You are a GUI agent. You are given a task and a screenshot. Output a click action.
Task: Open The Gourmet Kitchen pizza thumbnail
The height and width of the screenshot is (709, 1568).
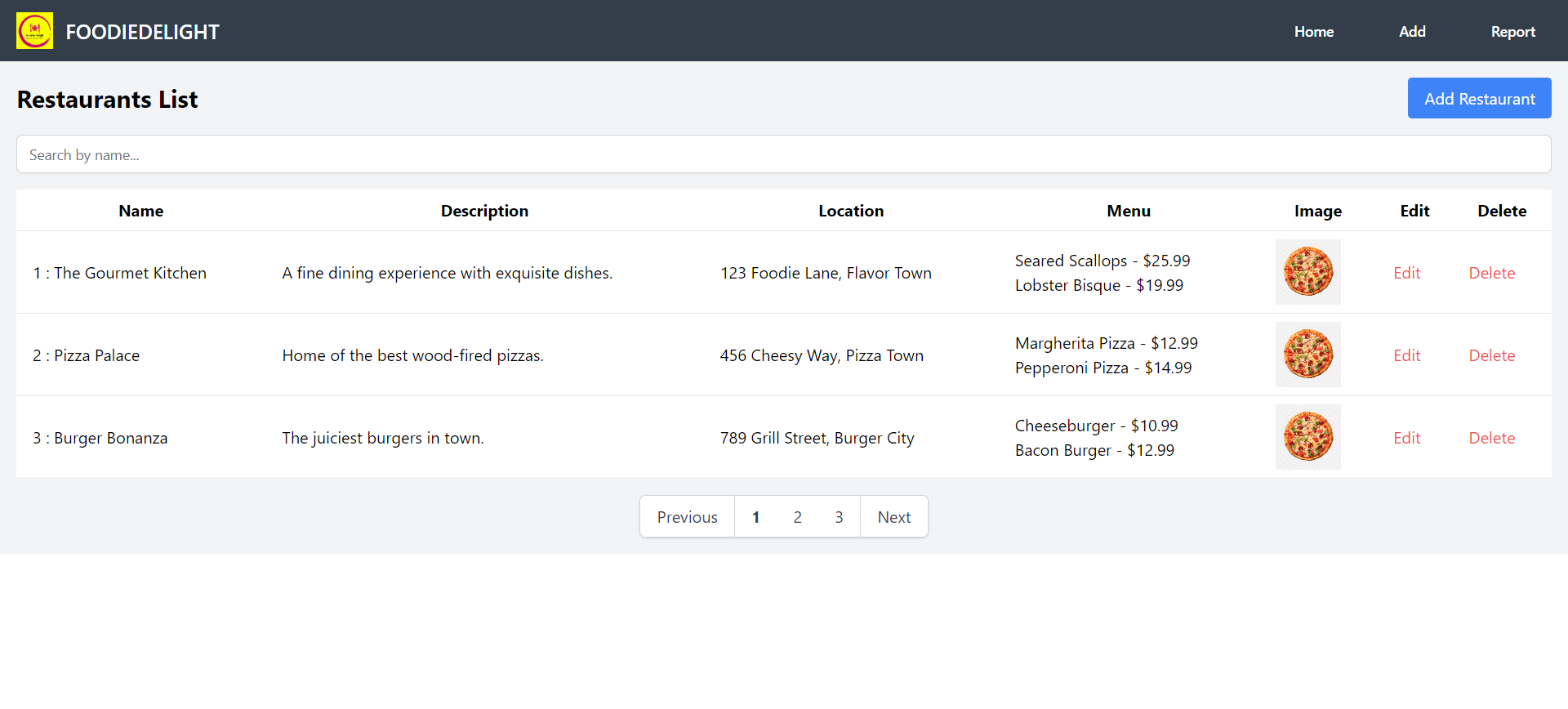(1308, 272)
